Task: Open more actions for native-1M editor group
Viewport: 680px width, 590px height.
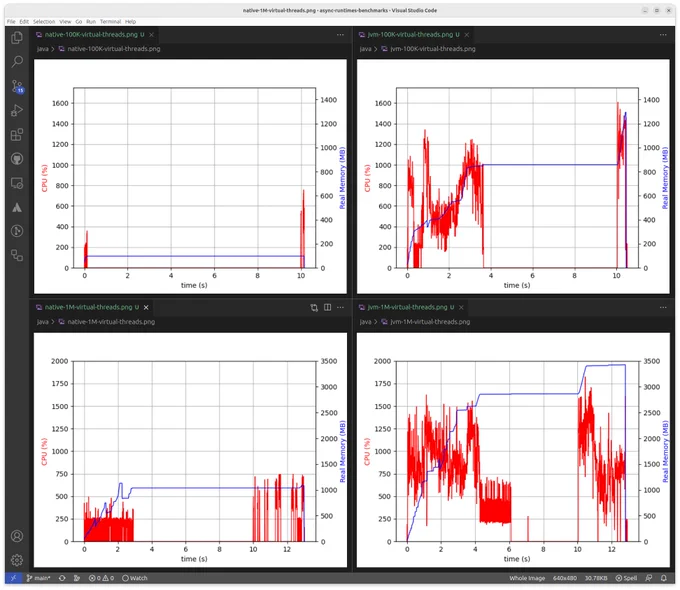Action: tap(340, 308)
